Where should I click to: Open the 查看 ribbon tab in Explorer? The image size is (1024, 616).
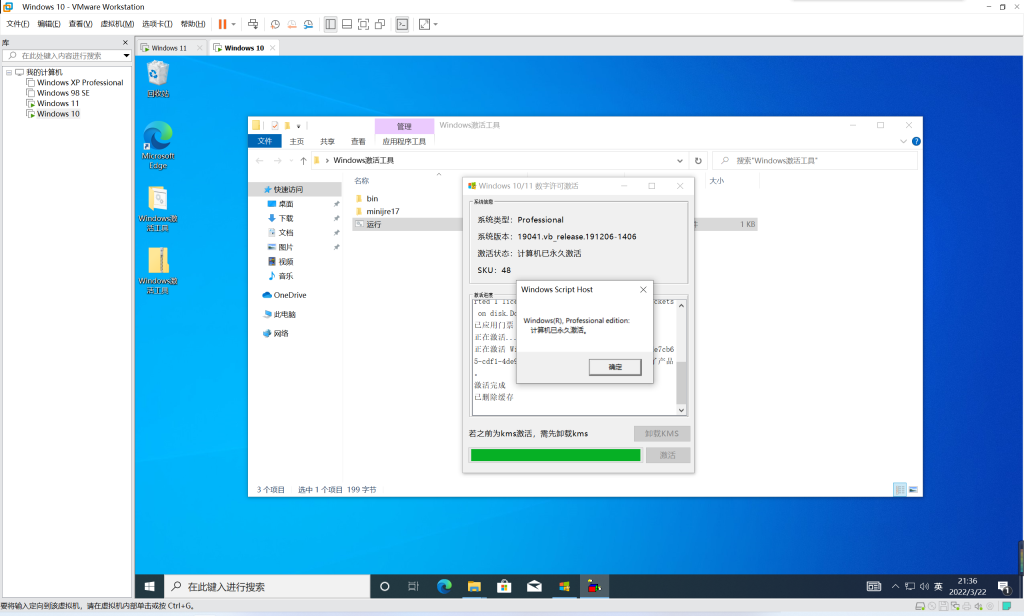coord(358,141)
